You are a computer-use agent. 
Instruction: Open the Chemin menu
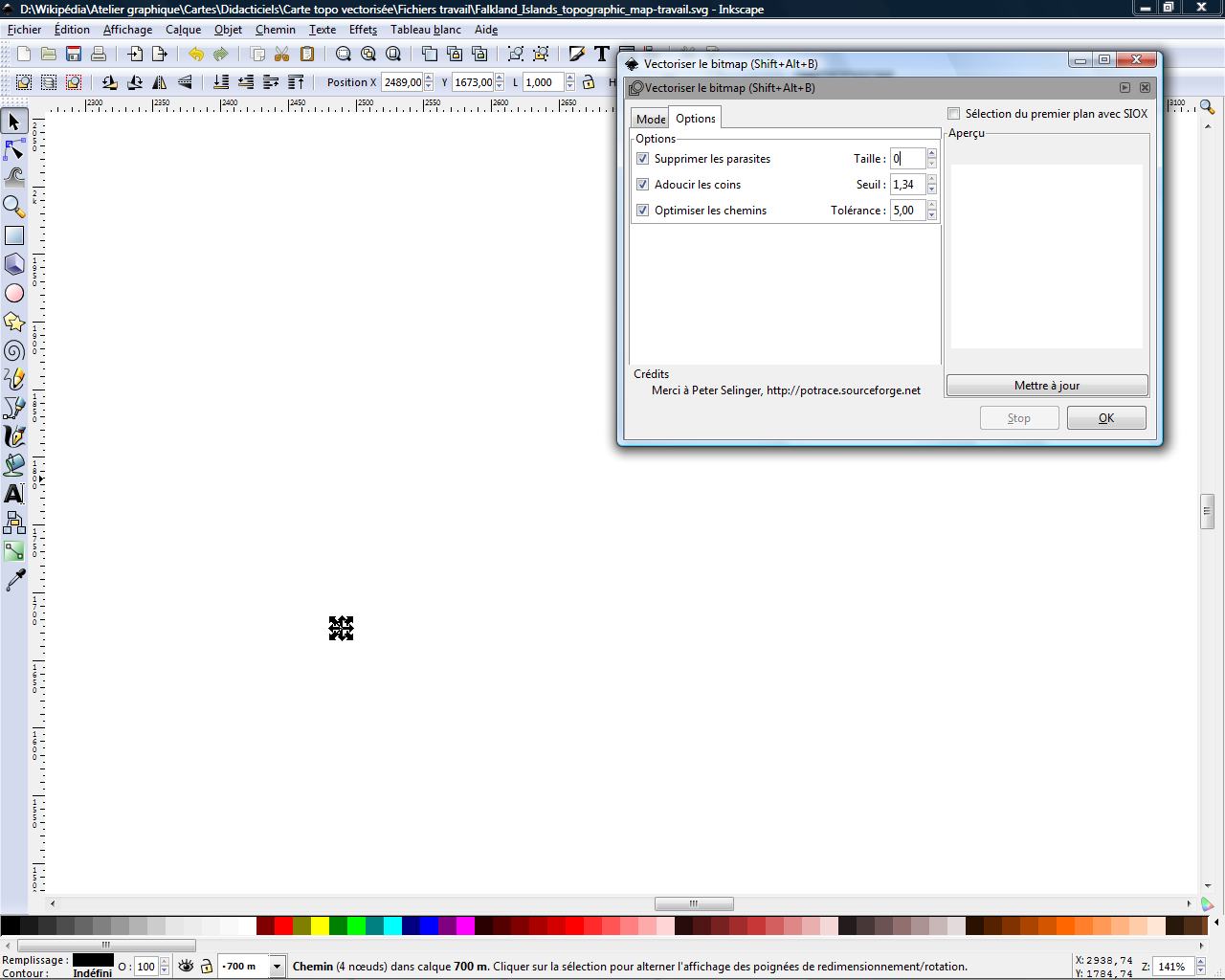(276, 30)
